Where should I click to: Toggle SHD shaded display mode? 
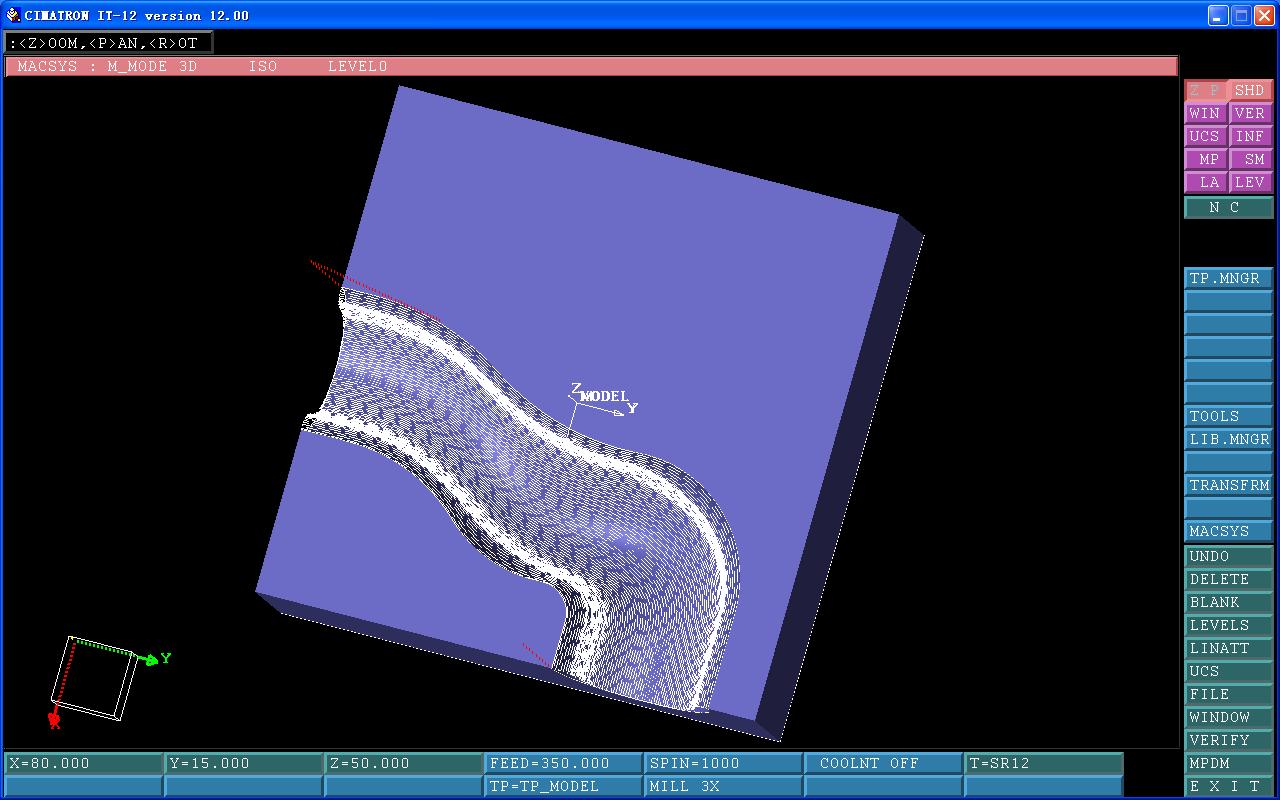tap(1250, 90)
